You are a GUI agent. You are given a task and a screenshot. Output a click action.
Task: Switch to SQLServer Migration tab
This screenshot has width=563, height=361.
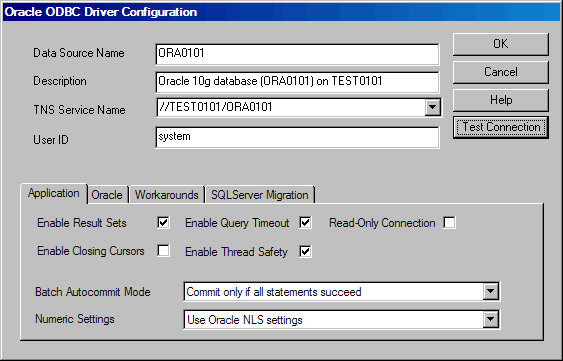coord(260,195)
